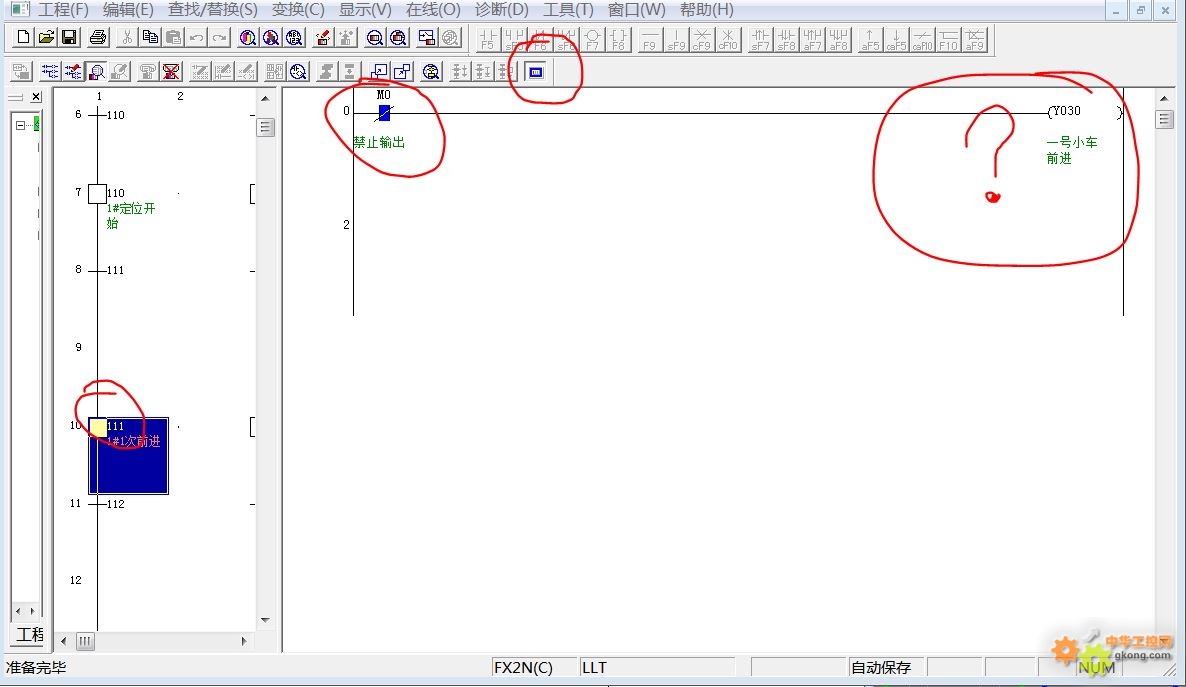
Task: Click the ABC character string search icon
Action: coord(294,37)
